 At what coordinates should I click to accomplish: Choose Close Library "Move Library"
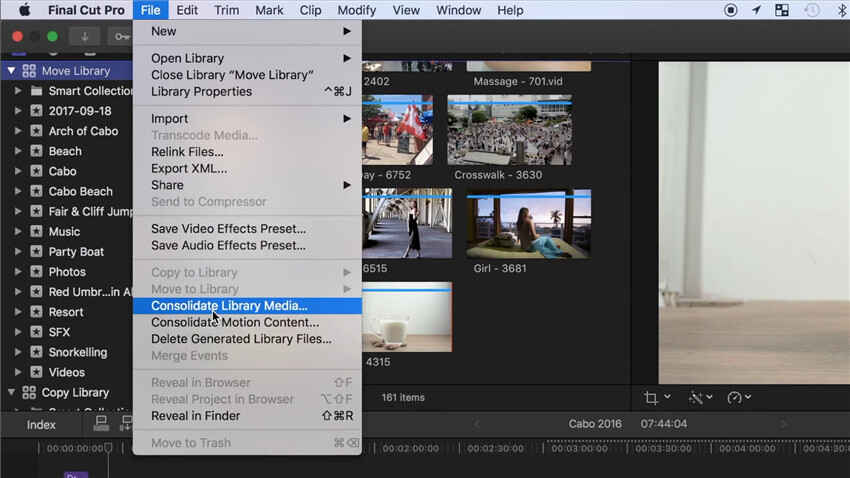pos(248,75)
